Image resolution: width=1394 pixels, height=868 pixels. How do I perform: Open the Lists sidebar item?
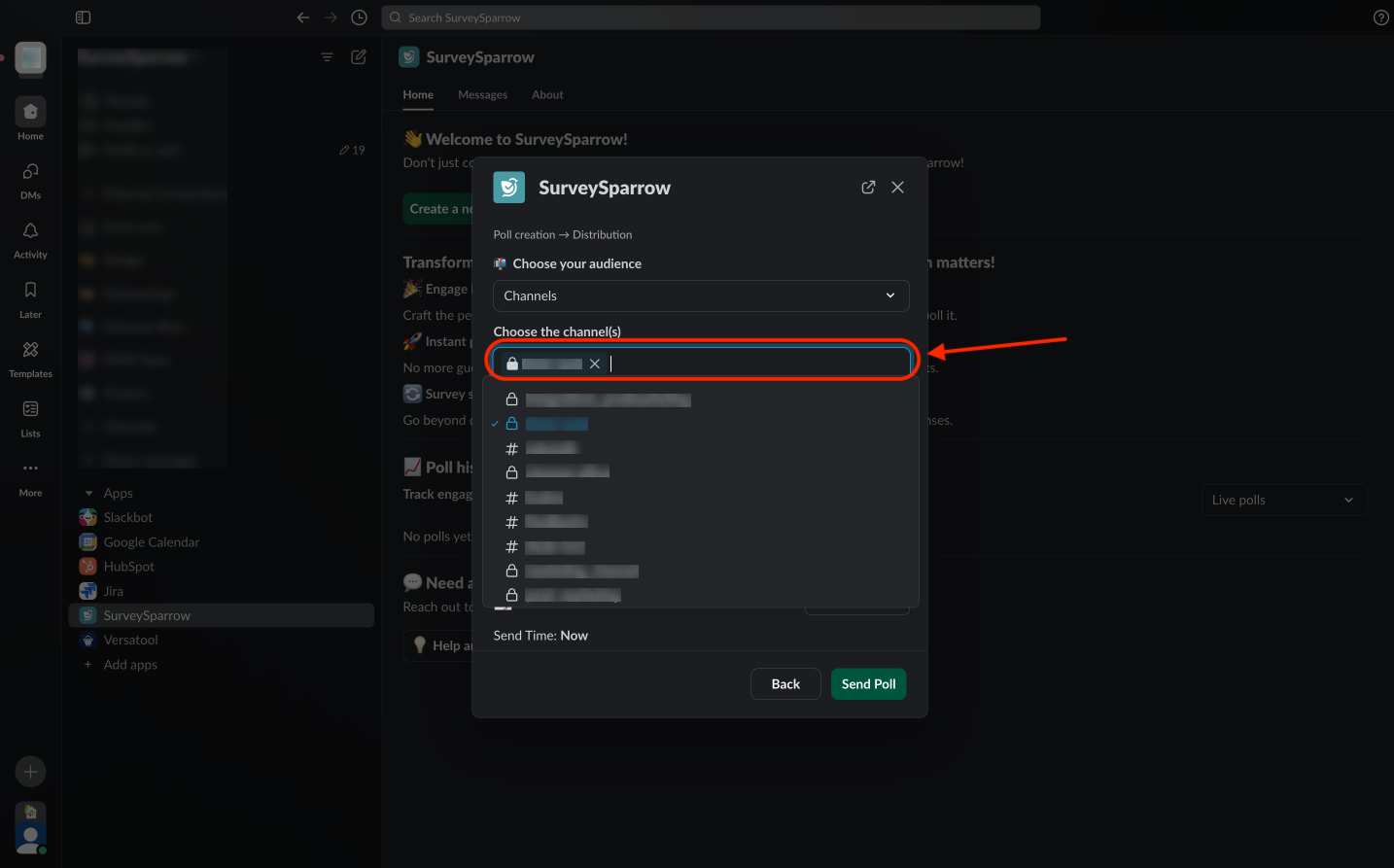tap(30, 417)
